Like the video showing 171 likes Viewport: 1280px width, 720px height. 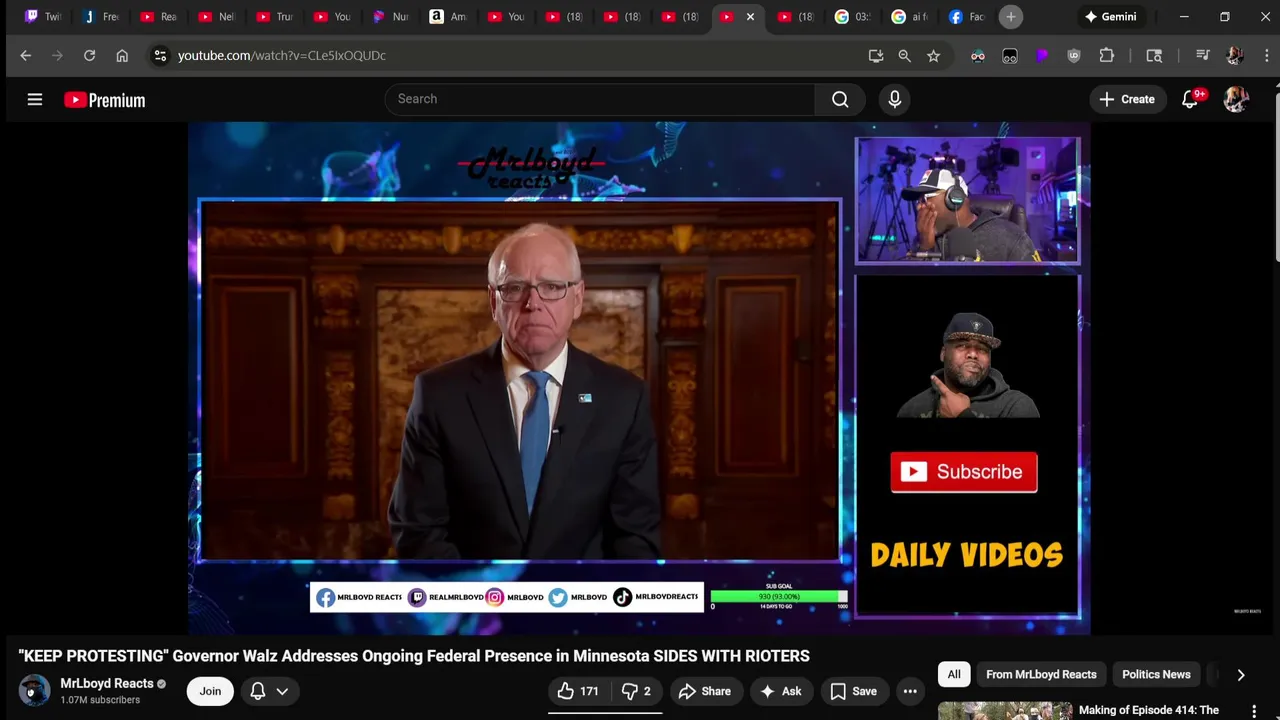coord(578,691)
